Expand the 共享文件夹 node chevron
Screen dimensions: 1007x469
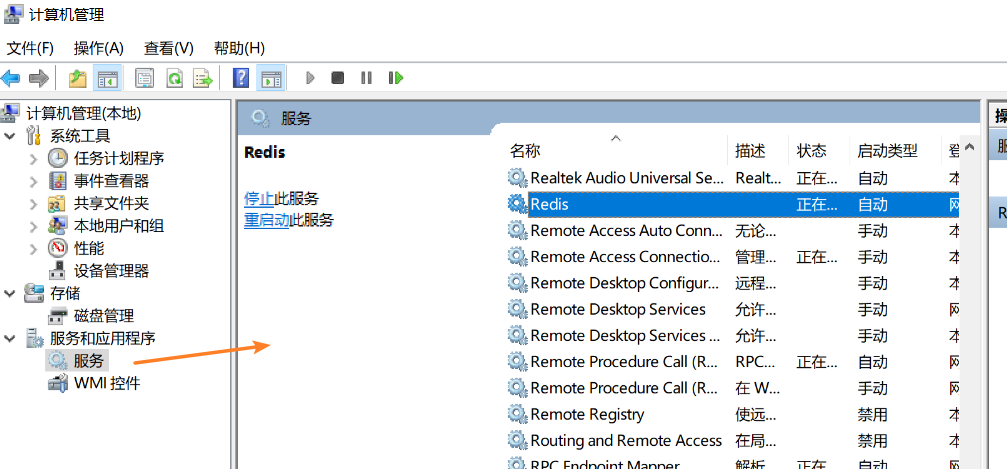(34, 204)
